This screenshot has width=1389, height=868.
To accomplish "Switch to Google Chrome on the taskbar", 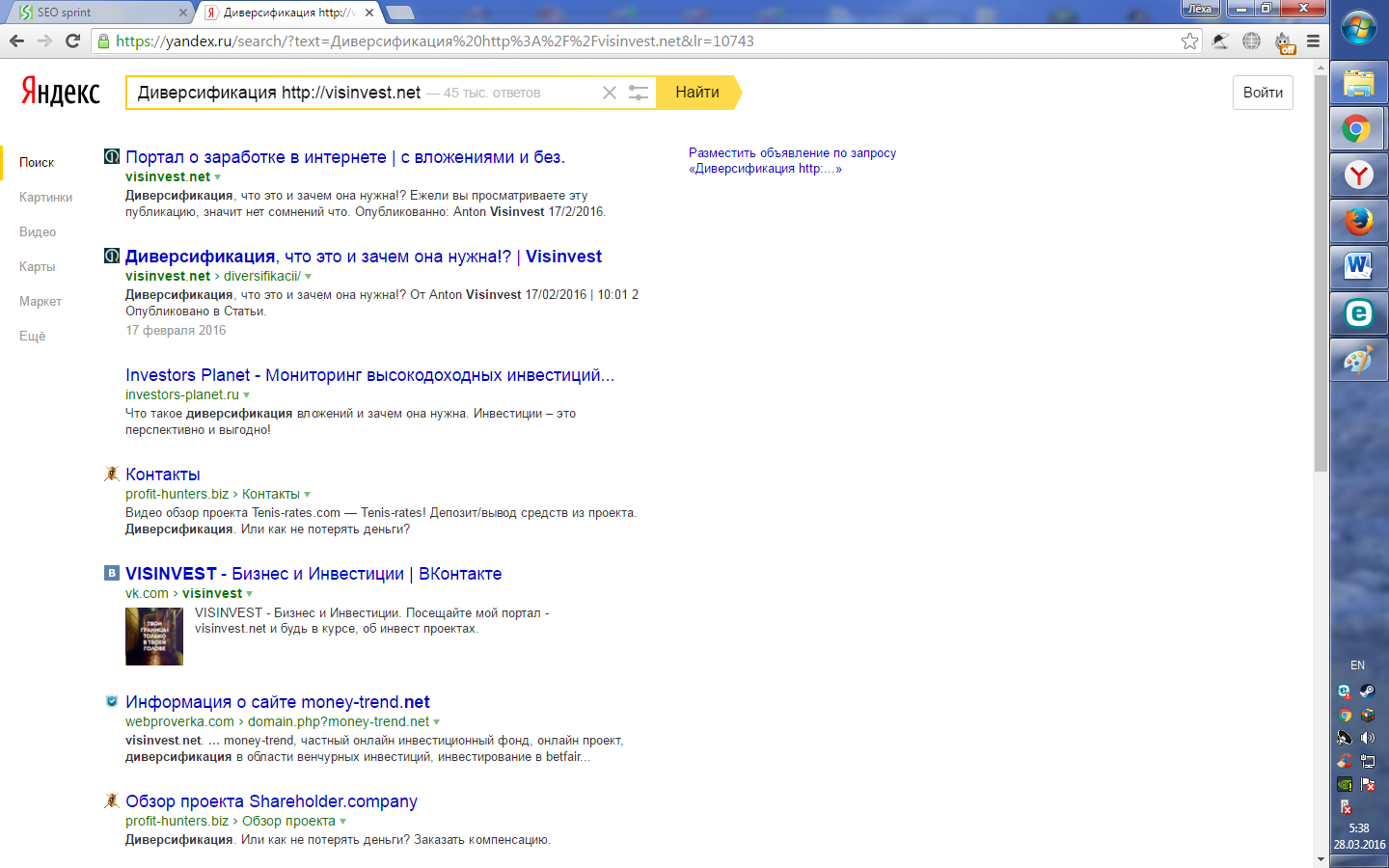I will (1358, 128).
